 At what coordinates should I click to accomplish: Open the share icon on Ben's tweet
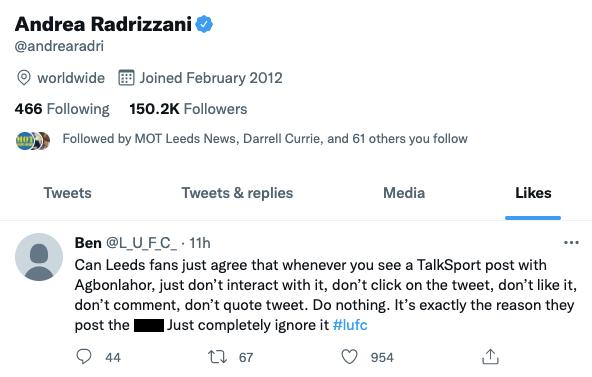click(490, 357)
